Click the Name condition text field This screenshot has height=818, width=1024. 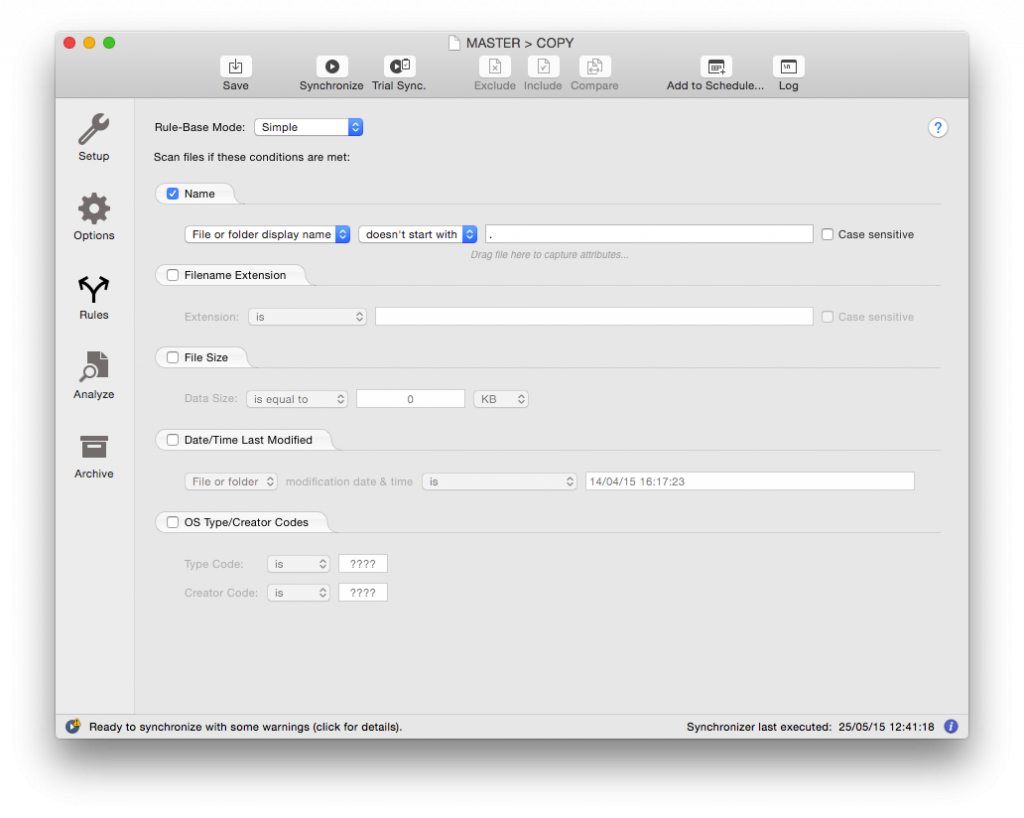[649, 235]
